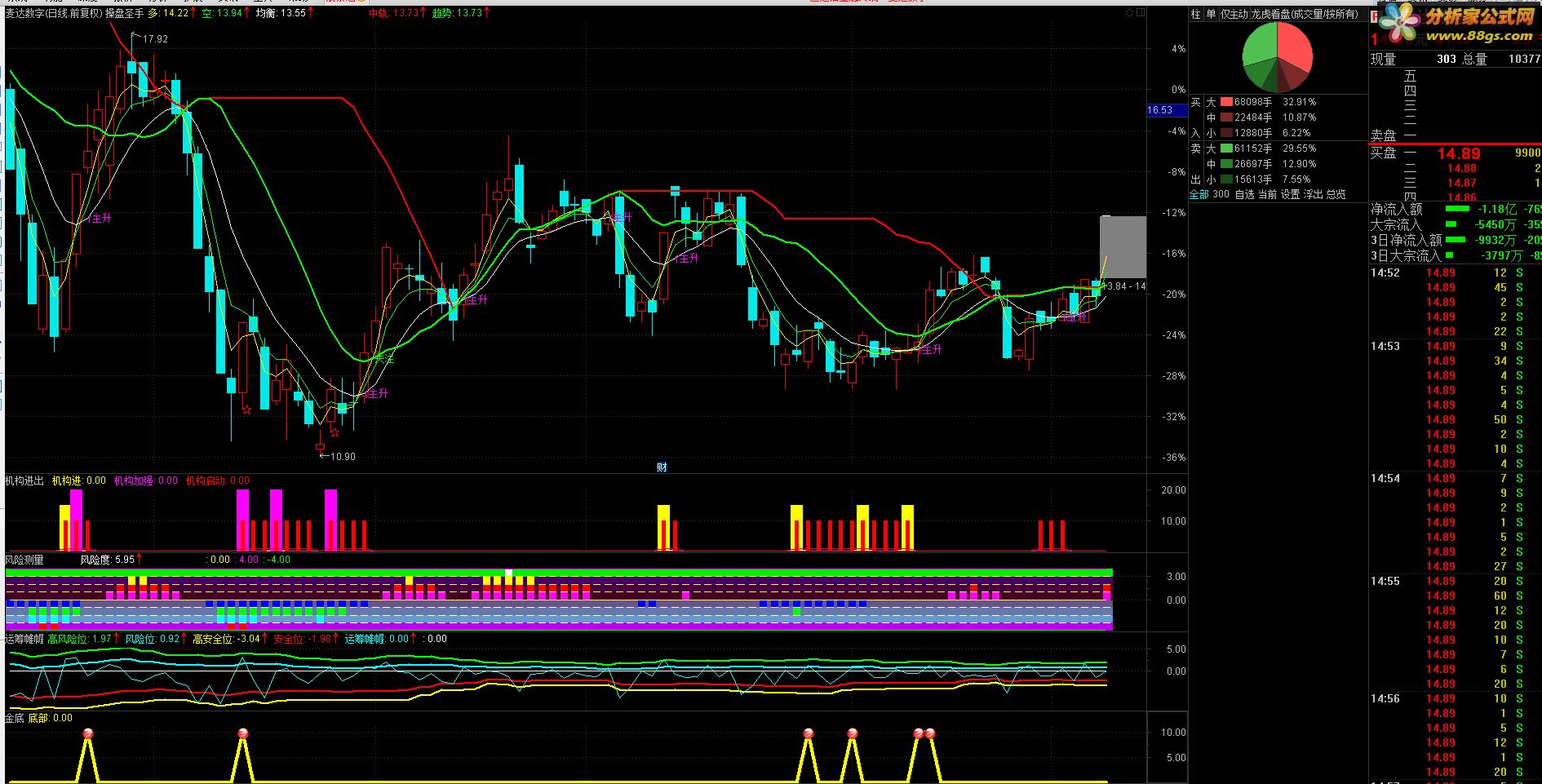Viewport: 1542px width, 784px height.
Task: Click the 主升 signal label near 10.90 low
Action: (376, 393)
